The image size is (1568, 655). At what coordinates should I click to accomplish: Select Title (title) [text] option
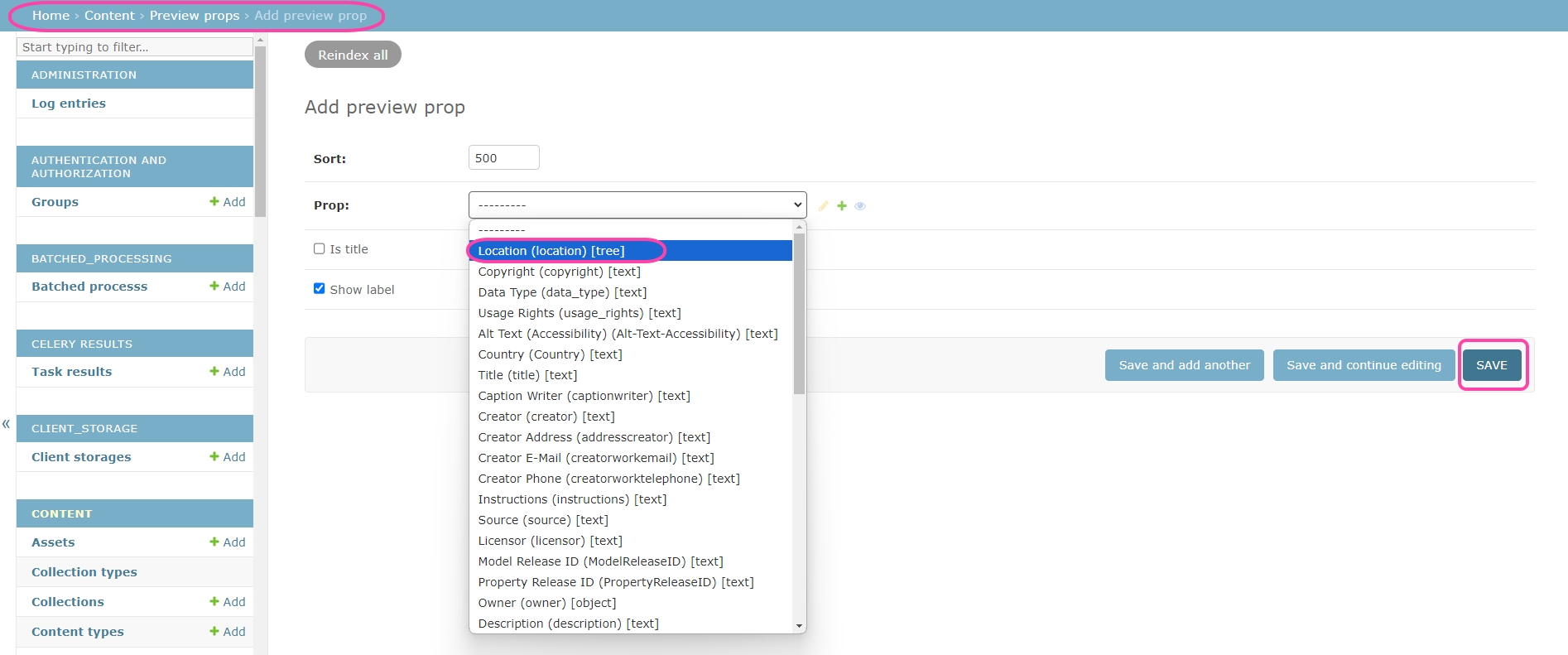631,375
